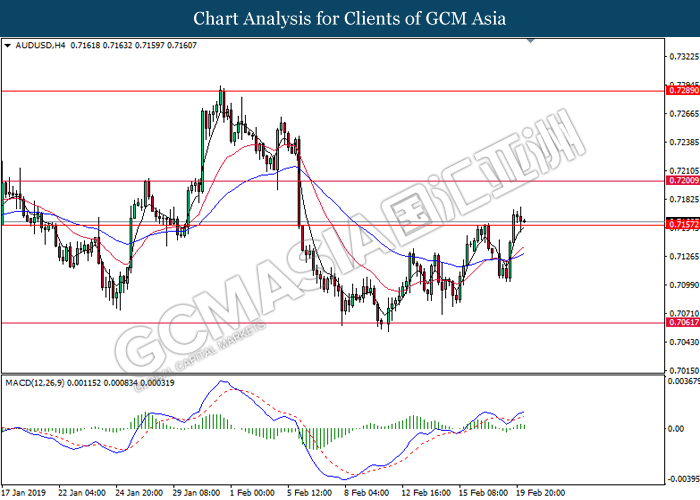Click the 0.00 MACD zero level label
The height and width of the screenshot is (500, 700).
tap(677, 429)
